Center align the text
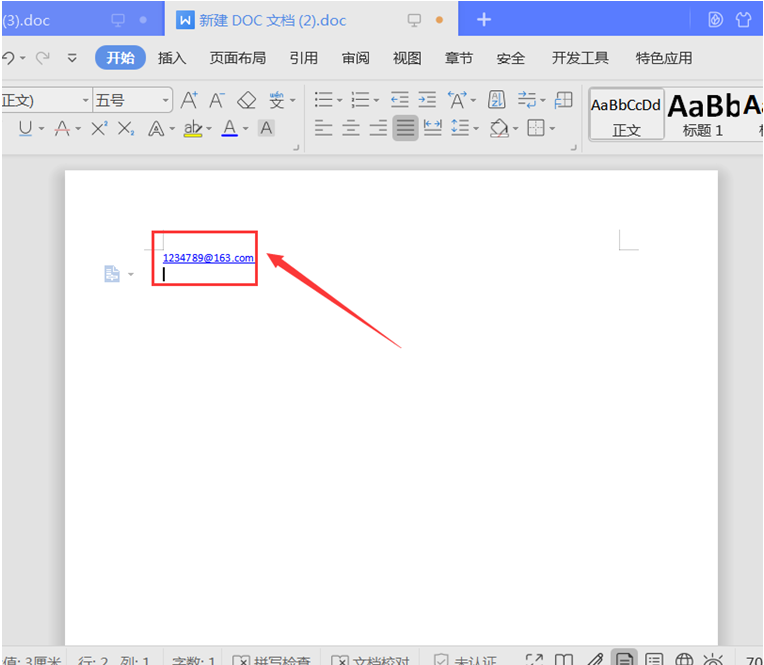 tap(350, 128)
